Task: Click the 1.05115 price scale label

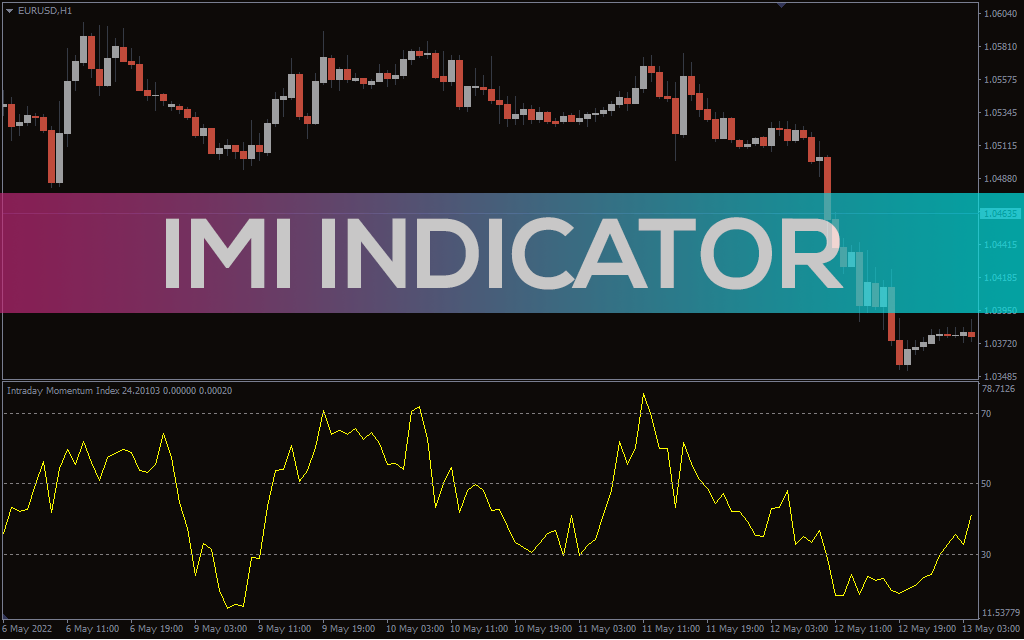Action: click(1000, 146)
